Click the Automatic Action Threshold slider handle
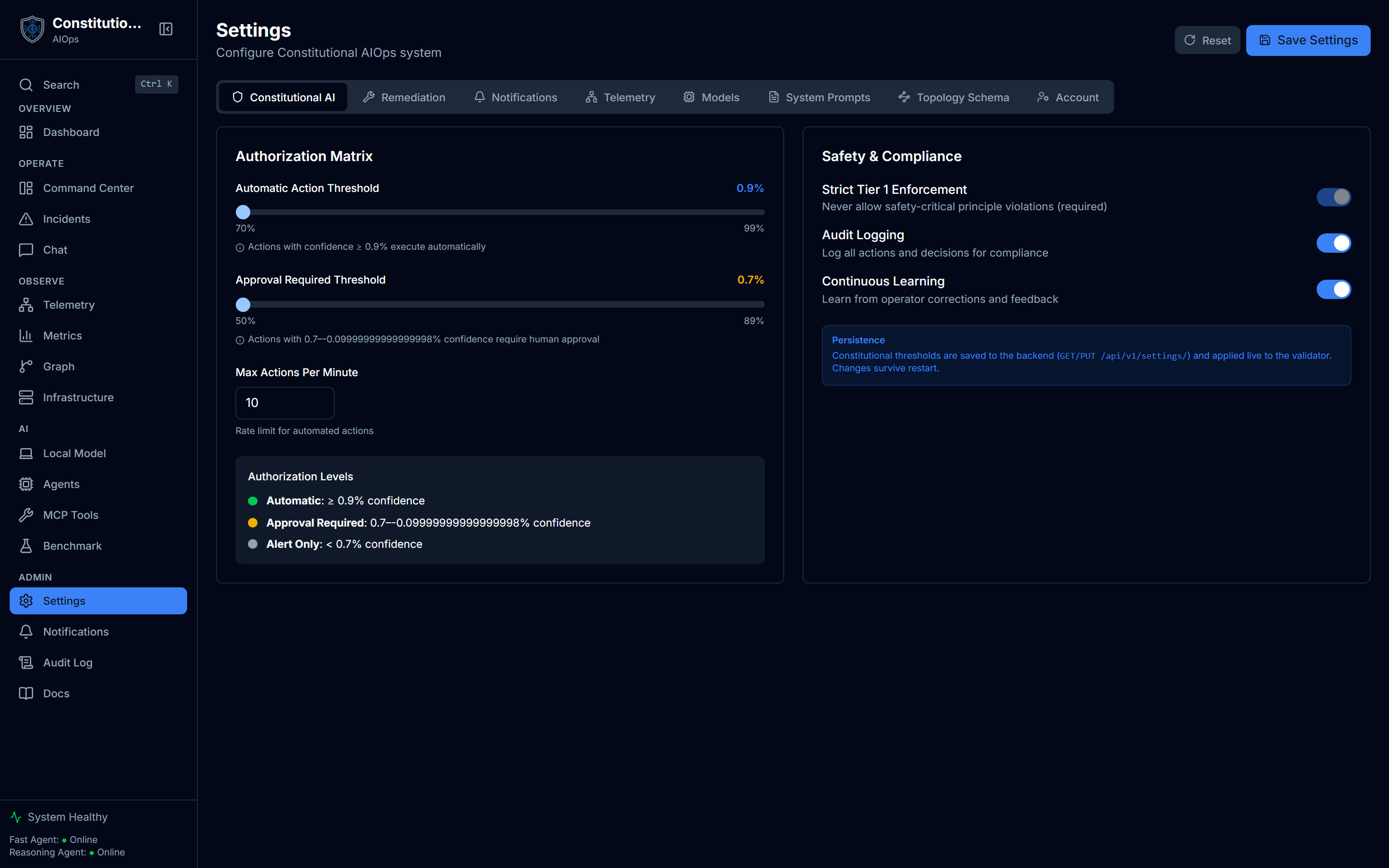1389x868 pixels. tap(244, 212)
